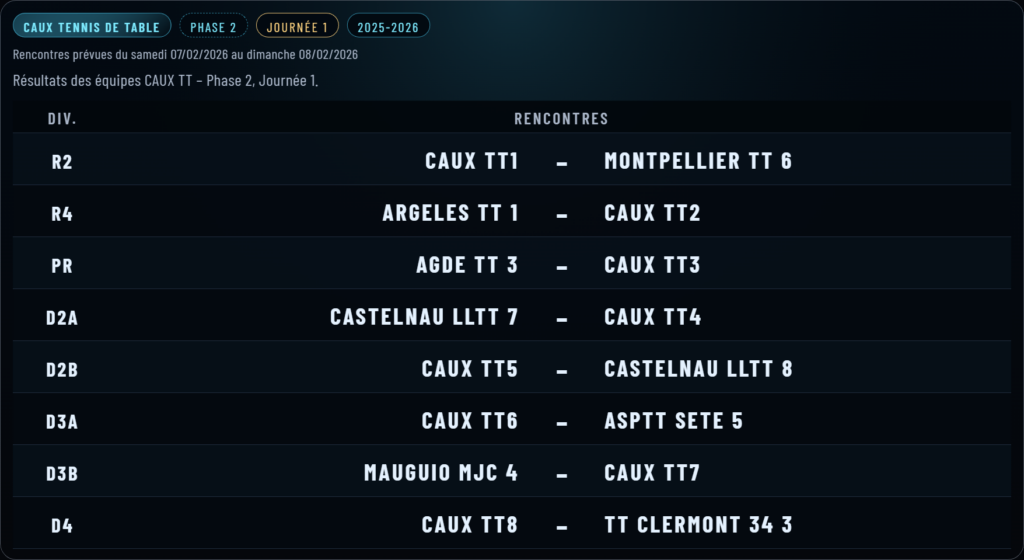The height and width of the screenshot is (560, 1024).
Task: Click the D2B division label
Action: 62,369
